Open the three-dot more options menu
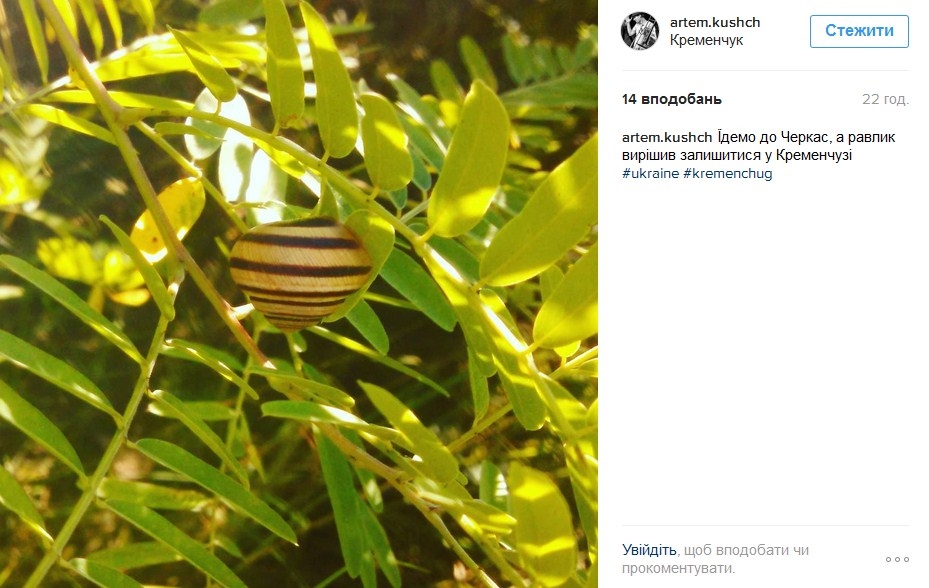This screenshot has width=929, height=588. (x=897, y=559)
